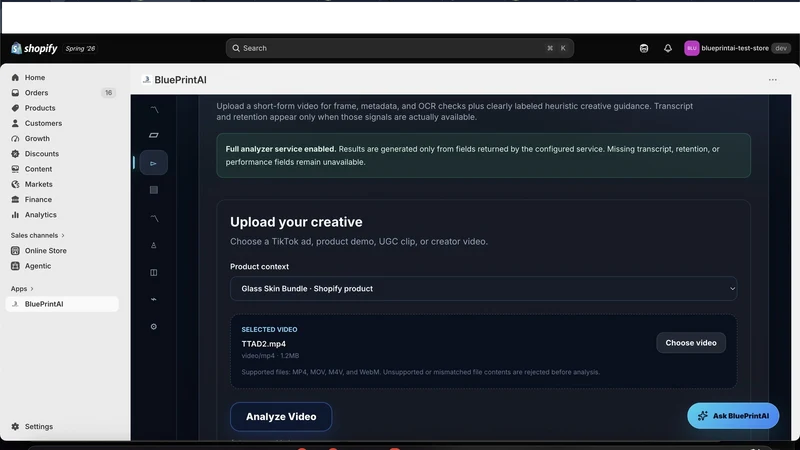Click the Full analyzer service enabled notice
Screen dimensions: 800x450
[x=483, y=156]
